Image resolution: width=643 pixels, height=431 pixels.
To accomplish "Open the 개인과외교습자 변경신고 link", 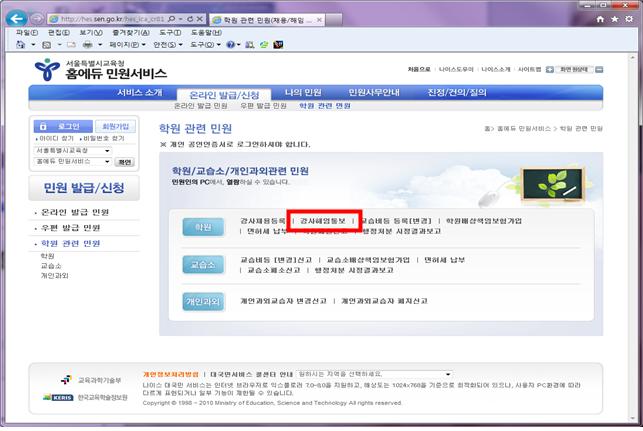I will (x=283, y=301).
